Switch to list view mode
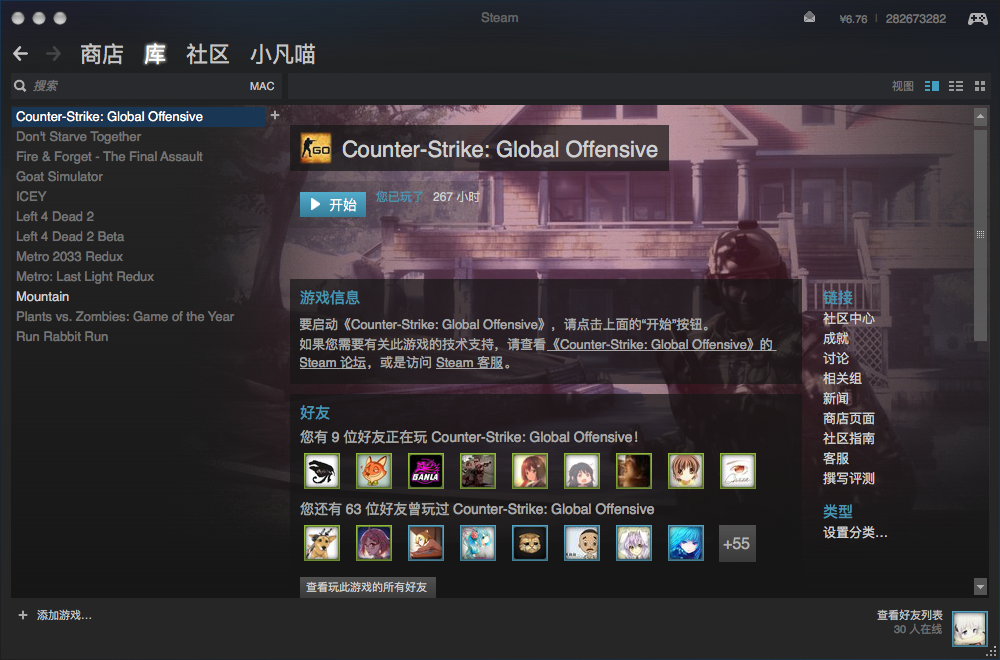This screenshot has height=660, width=1000. click(x=956, y=86)
